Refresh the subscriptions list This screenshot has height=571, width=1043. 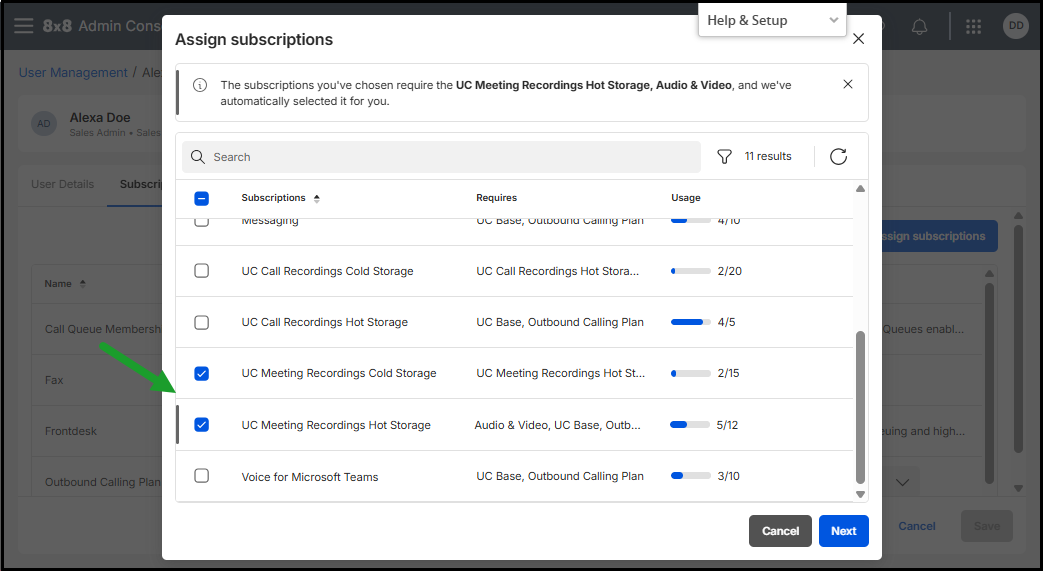pyautogui.click(x=838, y=156)
